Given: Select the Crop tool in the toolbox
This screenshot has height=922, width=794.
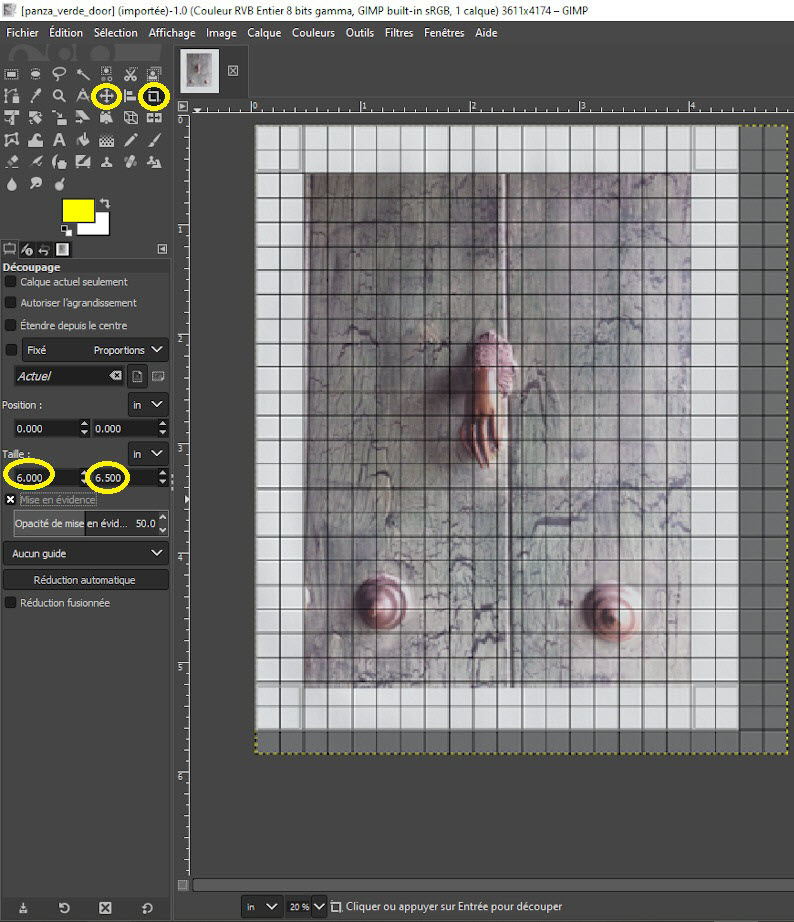Looking at the screenshot, I should pos(153,96).
